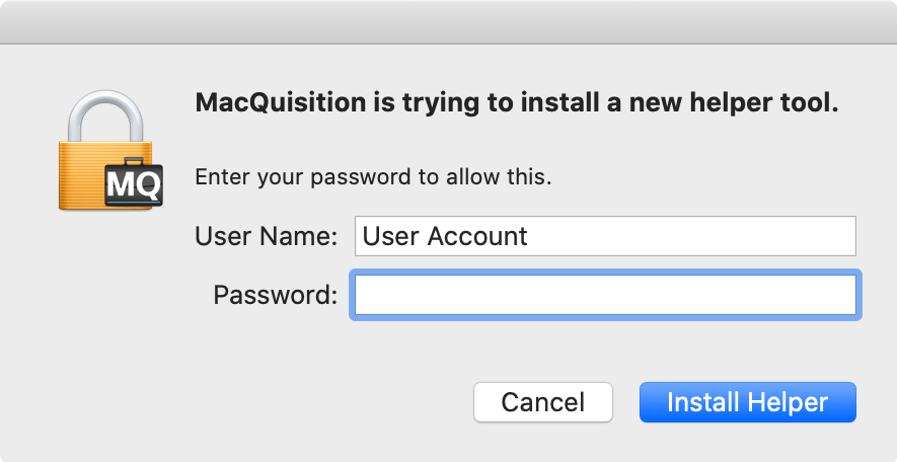Click the bold dialog heading text
Viewport: 897px width, 462px height.
[516, 102]
